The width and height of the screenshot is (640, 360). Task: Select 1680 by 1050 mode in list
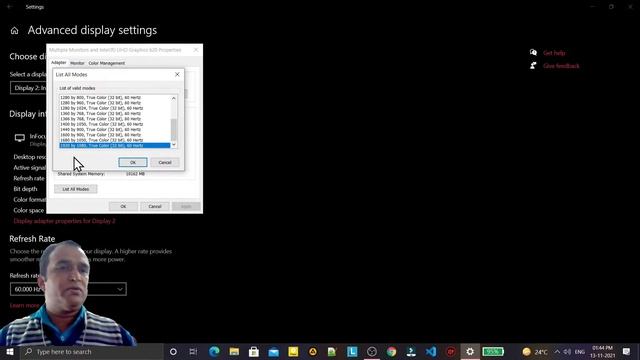click(102, 140)
